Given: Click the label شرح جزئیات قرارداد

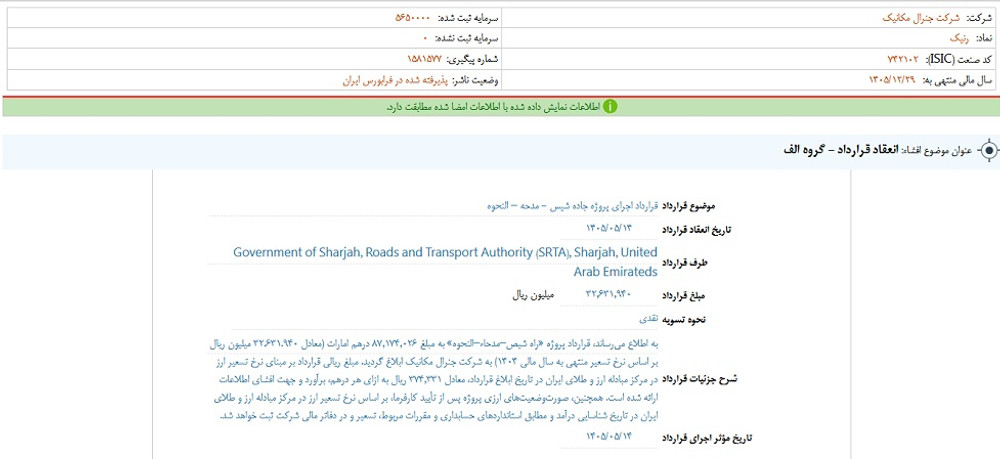Looking at the screenshot, I should tap(702, 379).
